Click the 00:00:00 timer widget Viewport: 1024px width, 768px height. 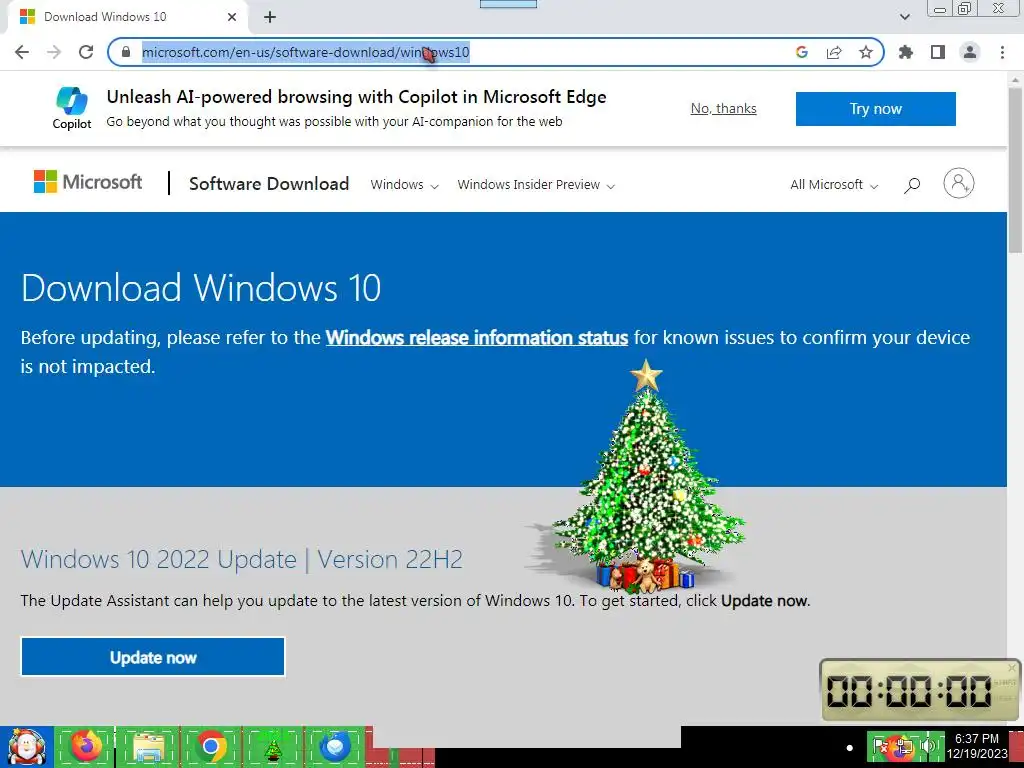click(921, 691)
